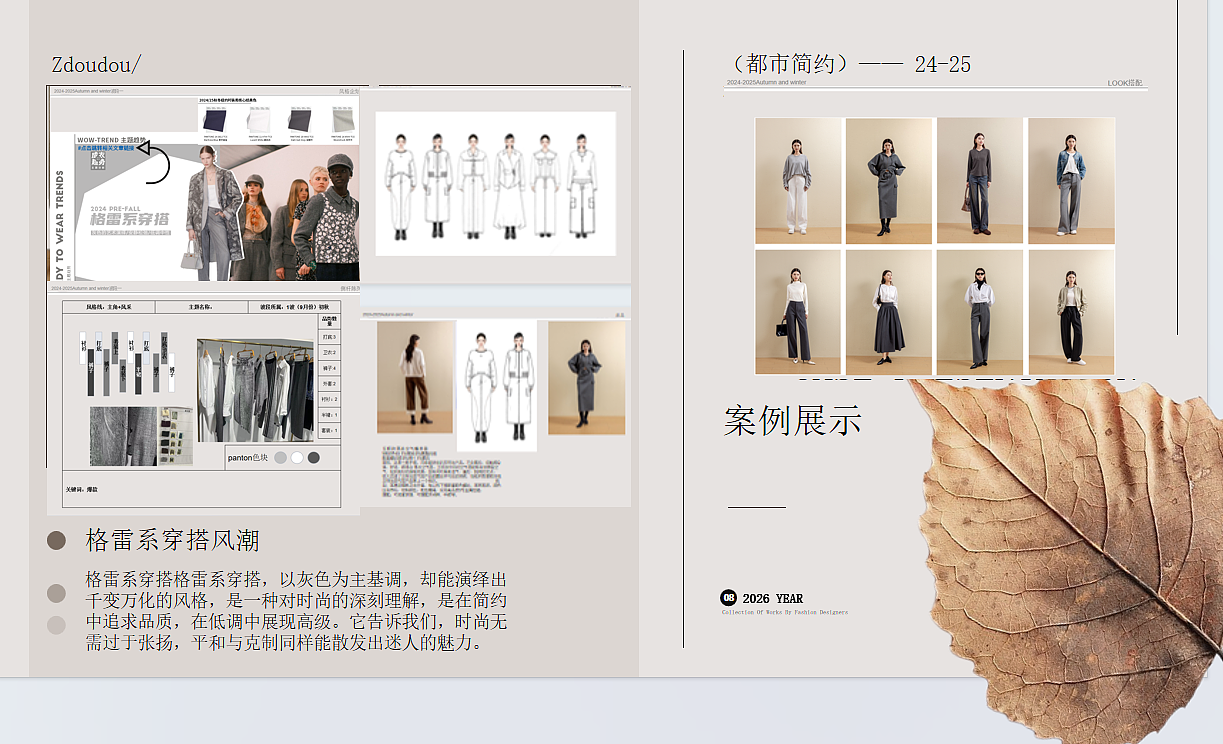Open look photo with long dark skirt
The height and width of the screenshot is (744, 1223).
(889, 312)
